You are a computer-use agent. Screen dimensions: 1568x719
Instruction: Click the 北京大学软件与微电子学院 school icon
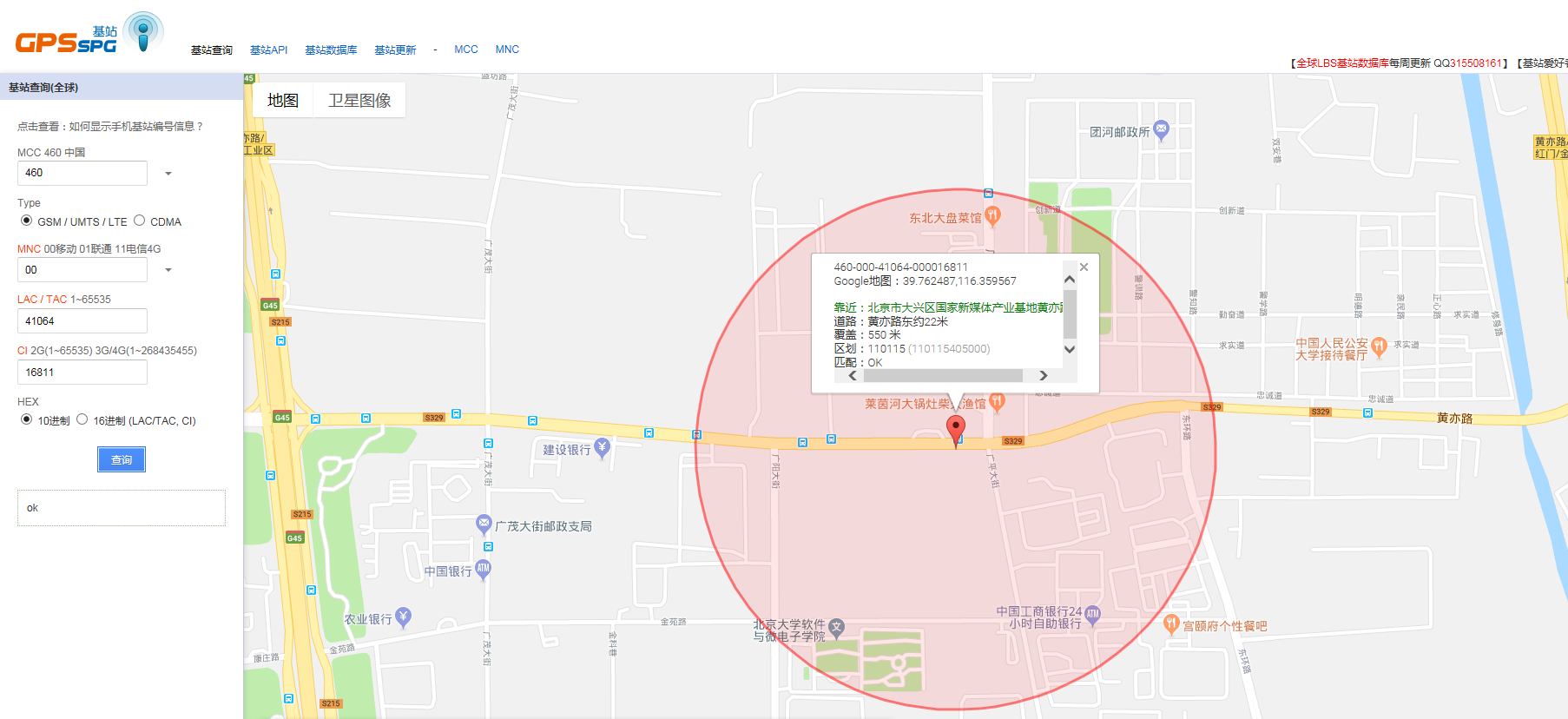click(x=837, y=628)
